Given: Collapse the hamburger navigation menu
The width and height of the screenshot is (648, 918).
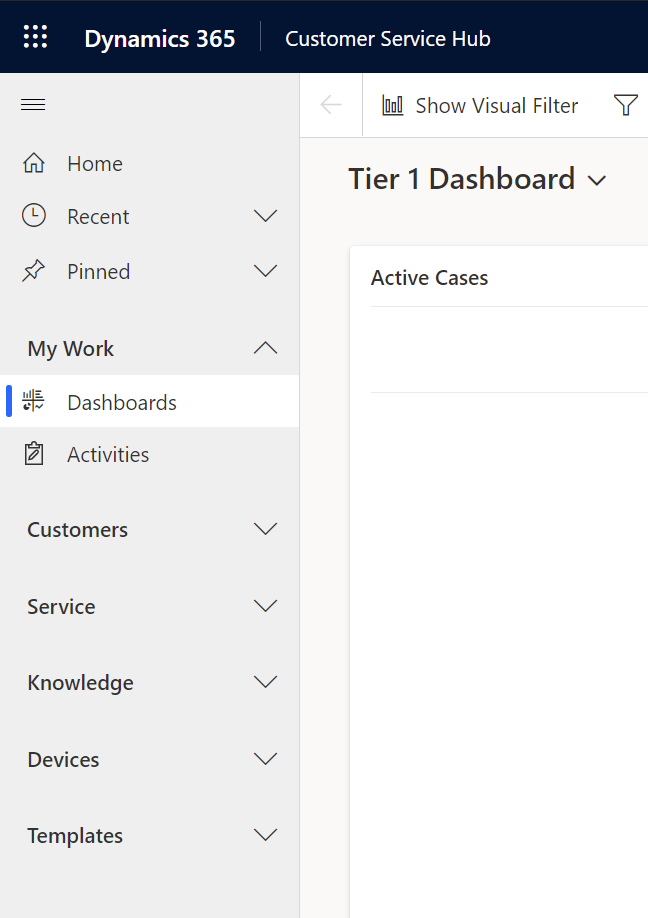Looking at the screenshot, I should point(33,105).
